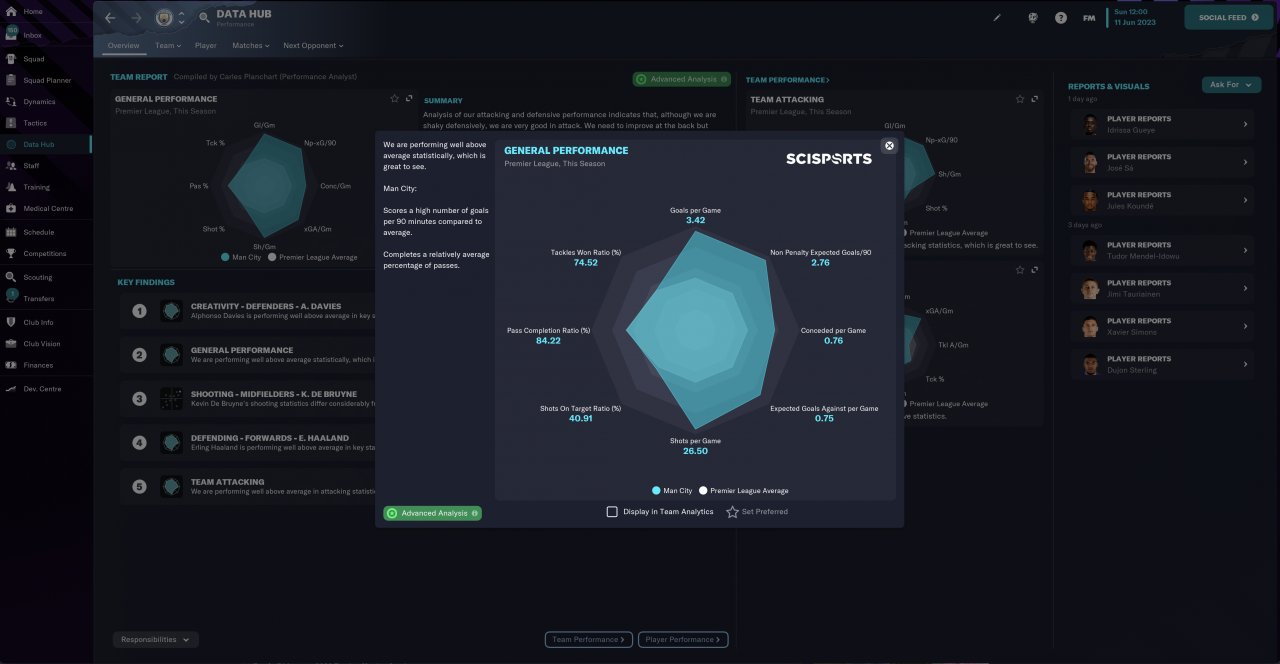Click the Team Performance button at bottom

pos(589,639)
